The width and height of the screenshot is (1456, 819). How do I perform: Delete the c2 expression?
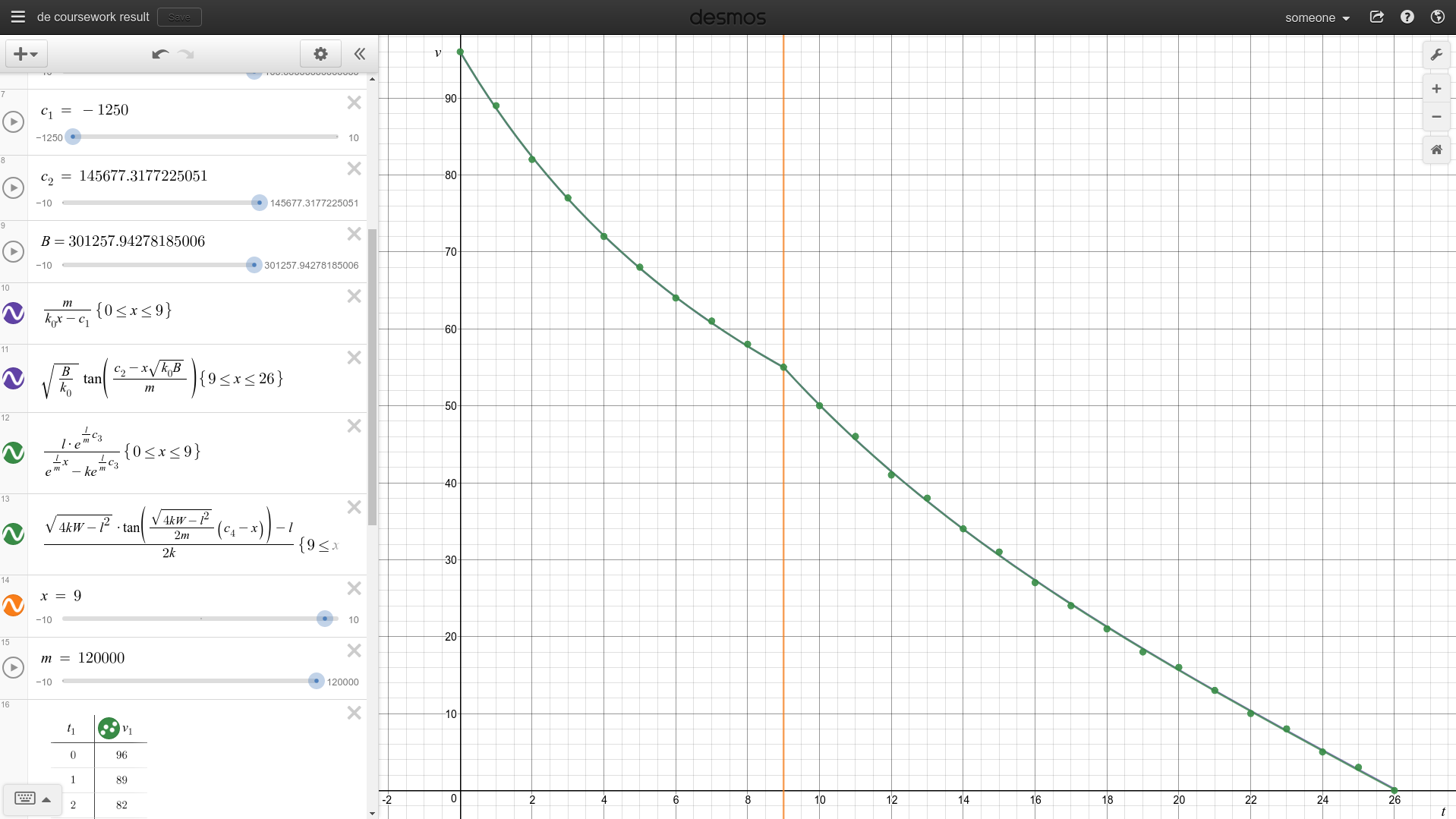[354, 169]
